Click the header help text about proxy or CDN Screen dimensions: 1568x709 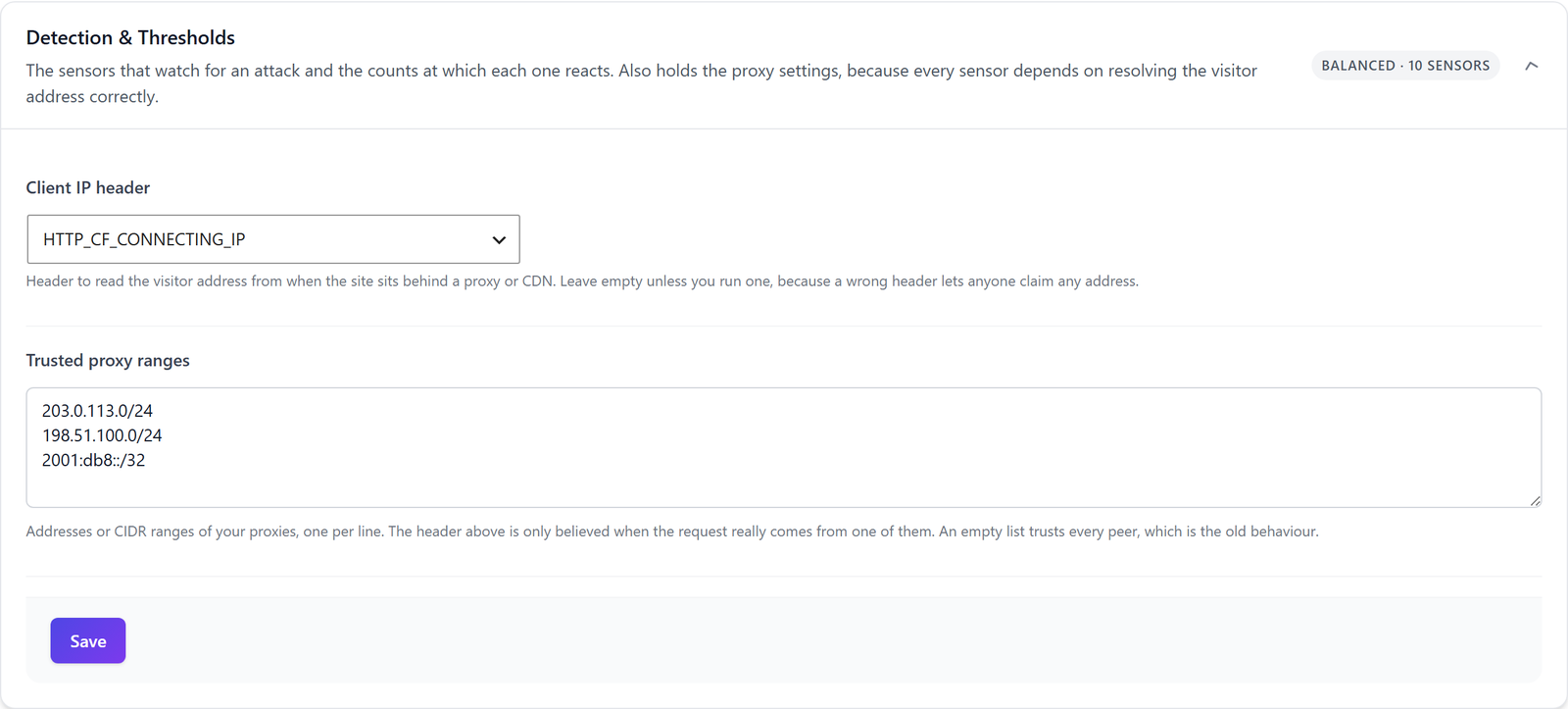coord(582,281)
